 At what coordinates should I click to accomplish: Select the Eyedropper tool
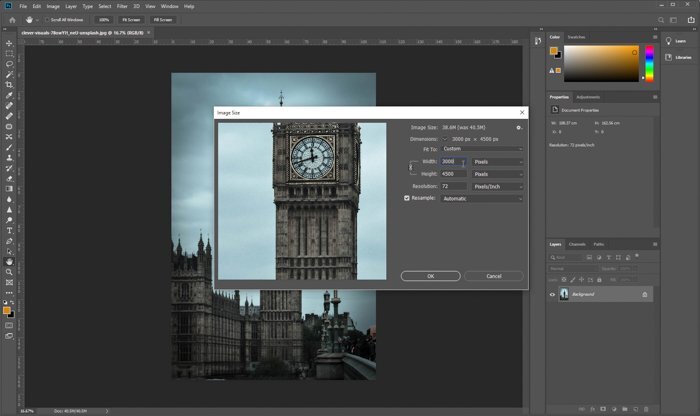pyautogui.click(x=9, y=95)
